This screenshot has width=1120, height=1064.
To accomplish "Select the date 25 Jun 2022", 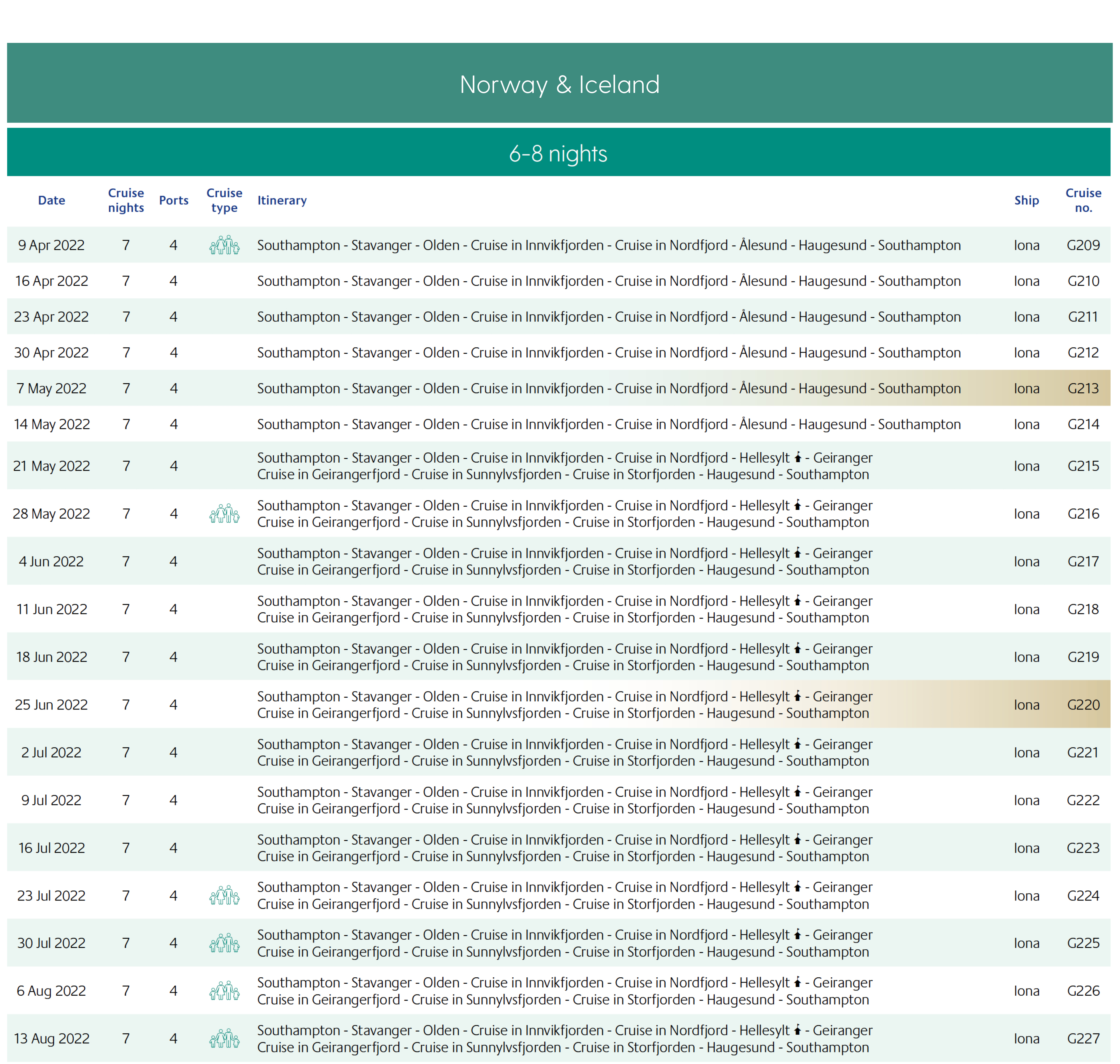I will [51, 704].
